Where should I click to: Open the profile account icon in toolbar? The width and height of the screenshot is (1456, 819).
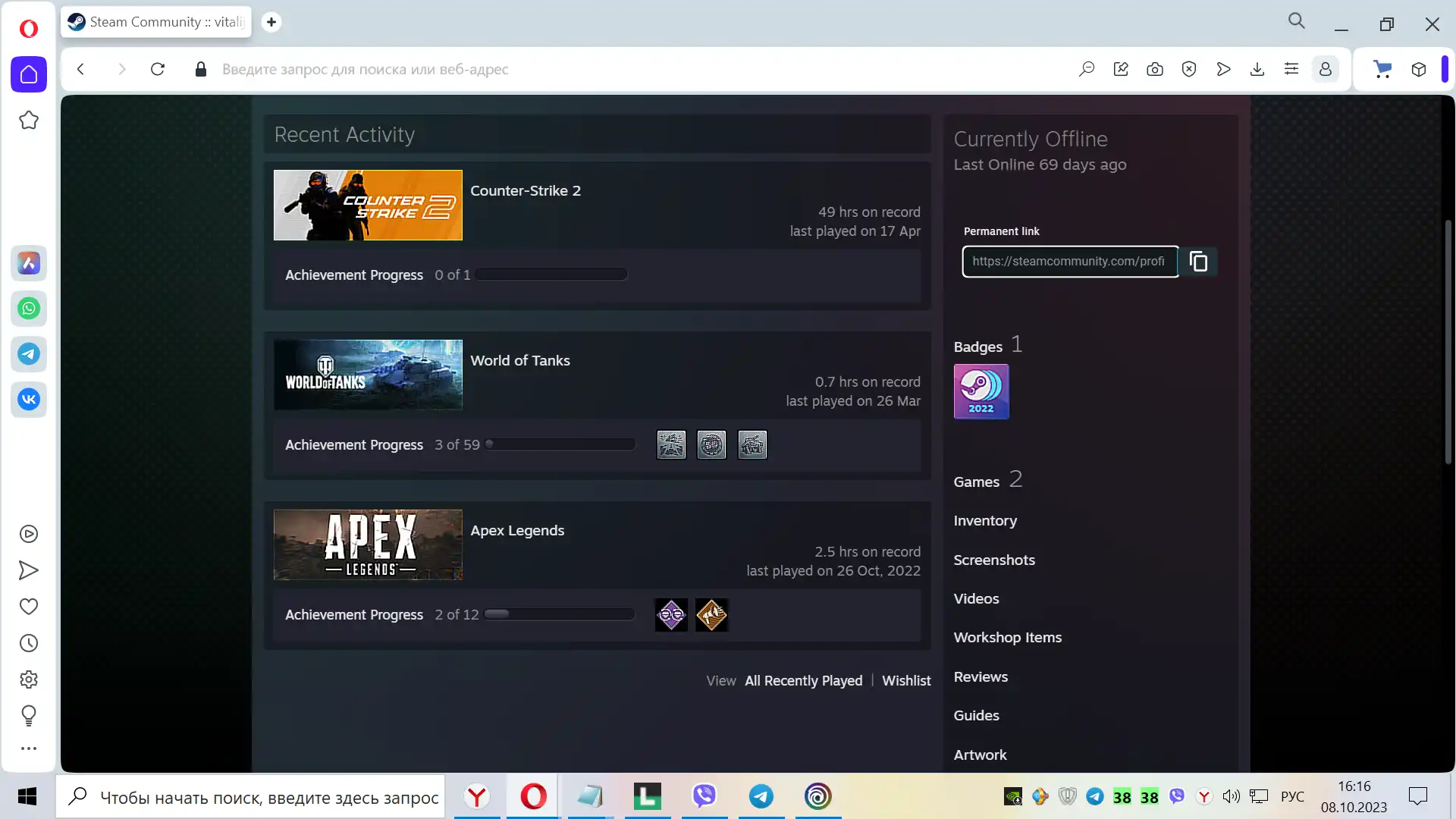(1326, 69)
